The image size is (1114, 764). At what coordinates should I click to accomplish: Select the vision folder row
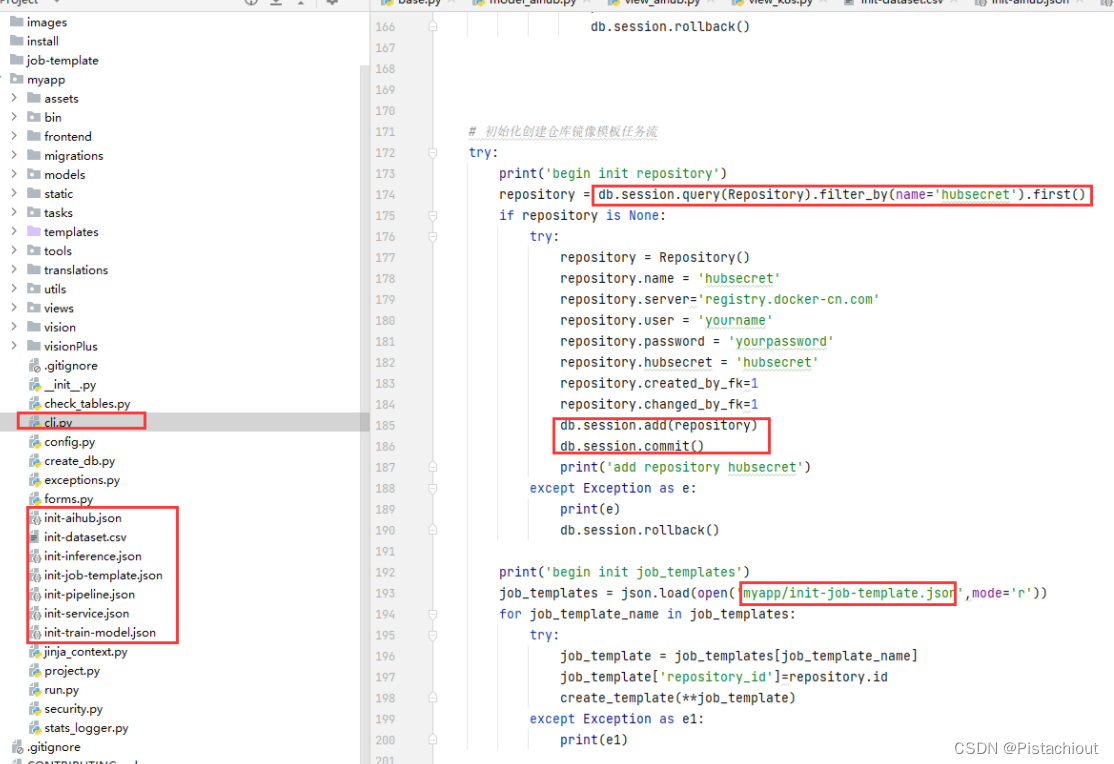coord(185,327)
